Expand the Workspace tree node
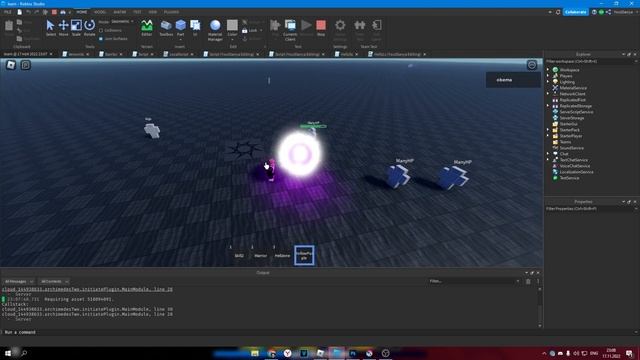This screenshot has height=360, width=640. 548,70
